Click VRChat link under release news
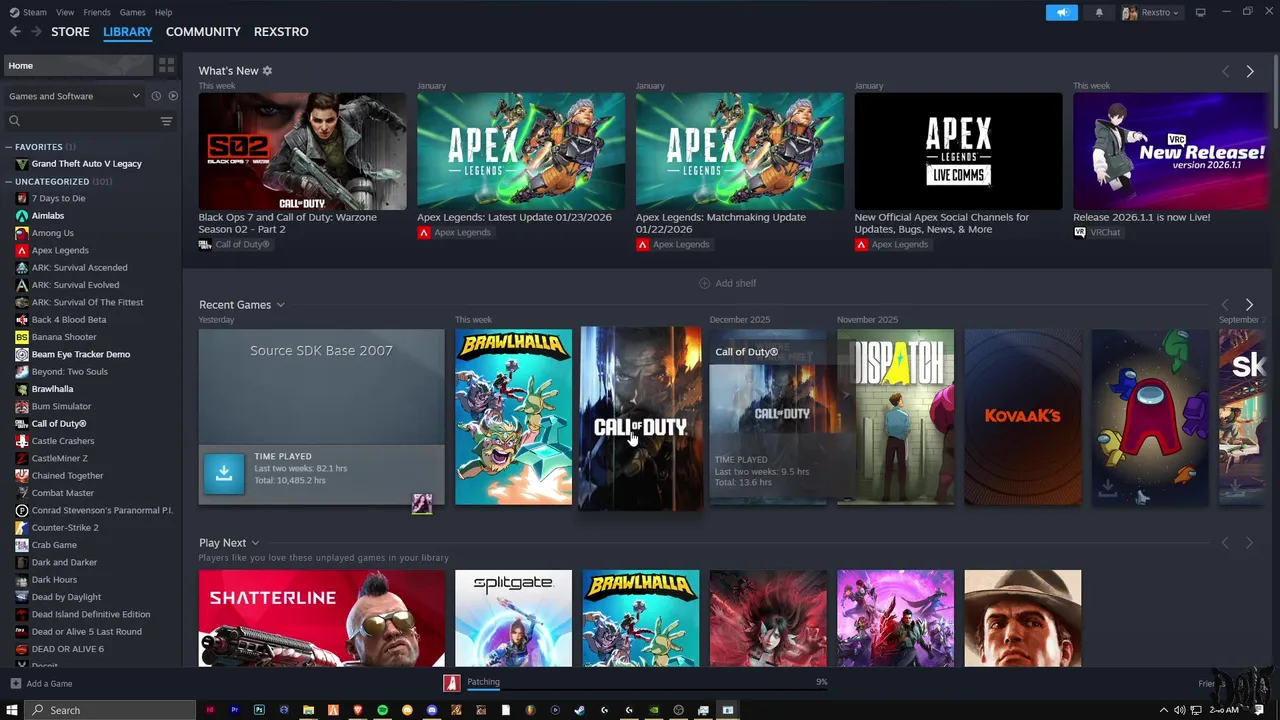This screenshot has width=1280, height=720. [1105, 233]
